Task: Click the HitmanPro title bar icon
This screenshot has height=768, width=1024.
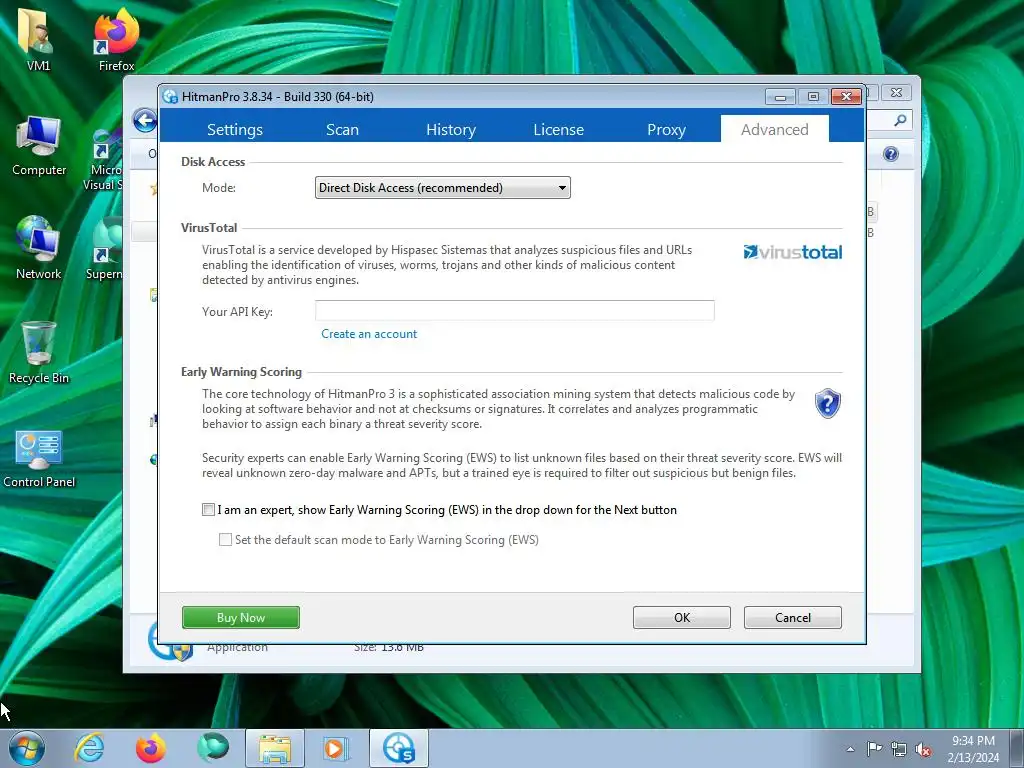Action: (170, 97)
